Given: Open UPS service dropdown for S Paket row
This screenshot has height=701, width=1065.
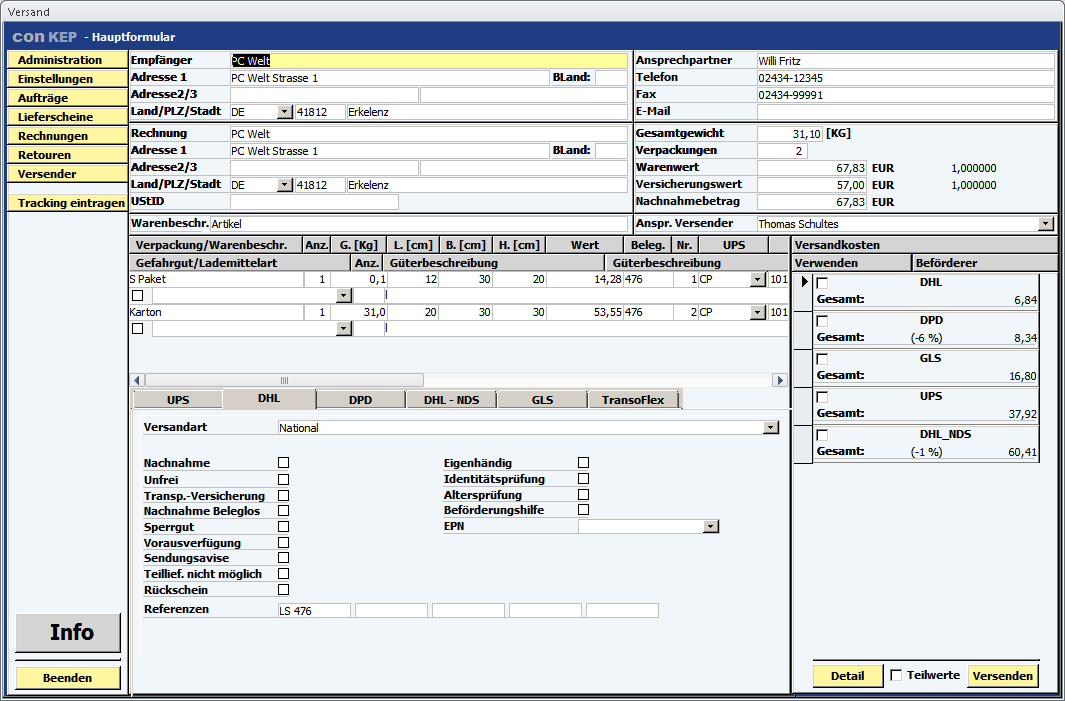Looking at the screenshot, I should tap(758, 279).
